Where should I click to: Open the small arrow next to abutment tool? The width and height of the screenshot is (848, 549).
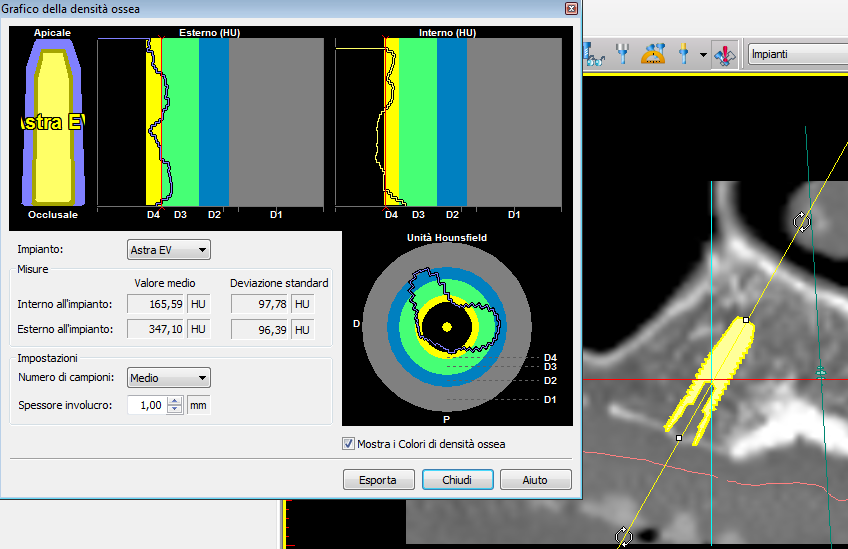pos(703,54)
